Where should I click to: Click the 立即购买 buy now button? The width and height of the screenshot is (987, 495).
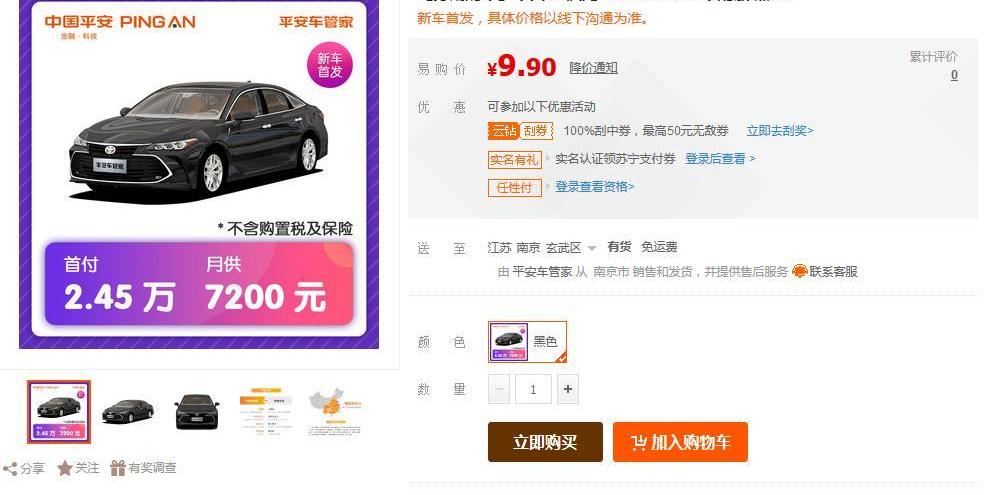click(x=545, y=442)
